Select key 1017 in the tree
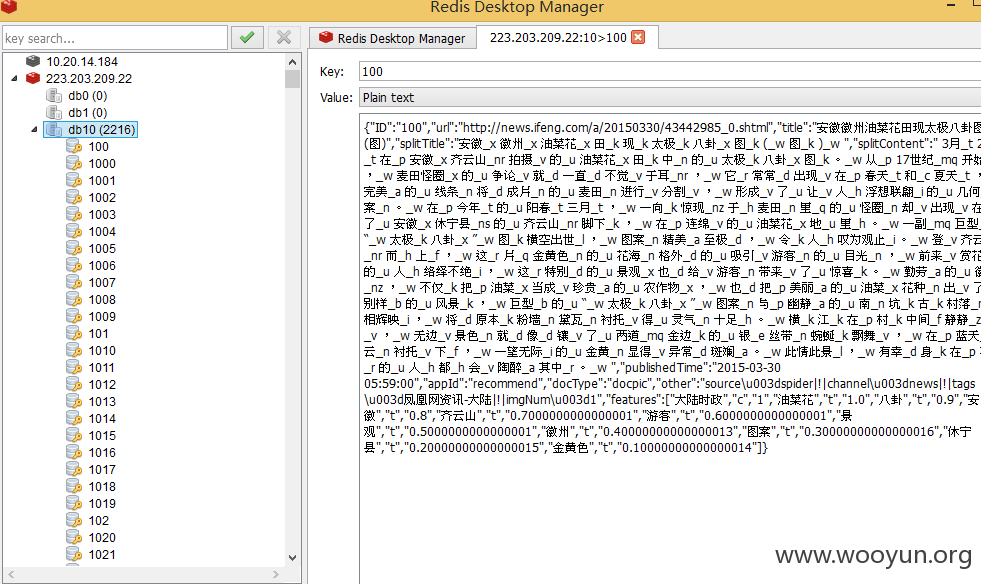This screenshot has width=981, height=584. (102, 469)
